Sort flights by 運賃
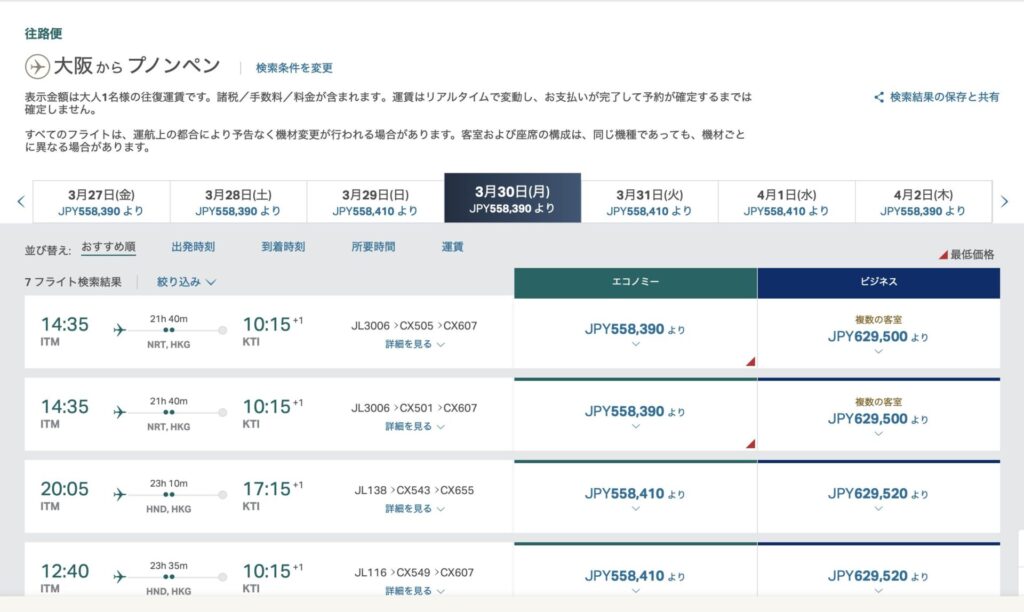Viewport: 1024px width, 612px height. click(452, 247)
